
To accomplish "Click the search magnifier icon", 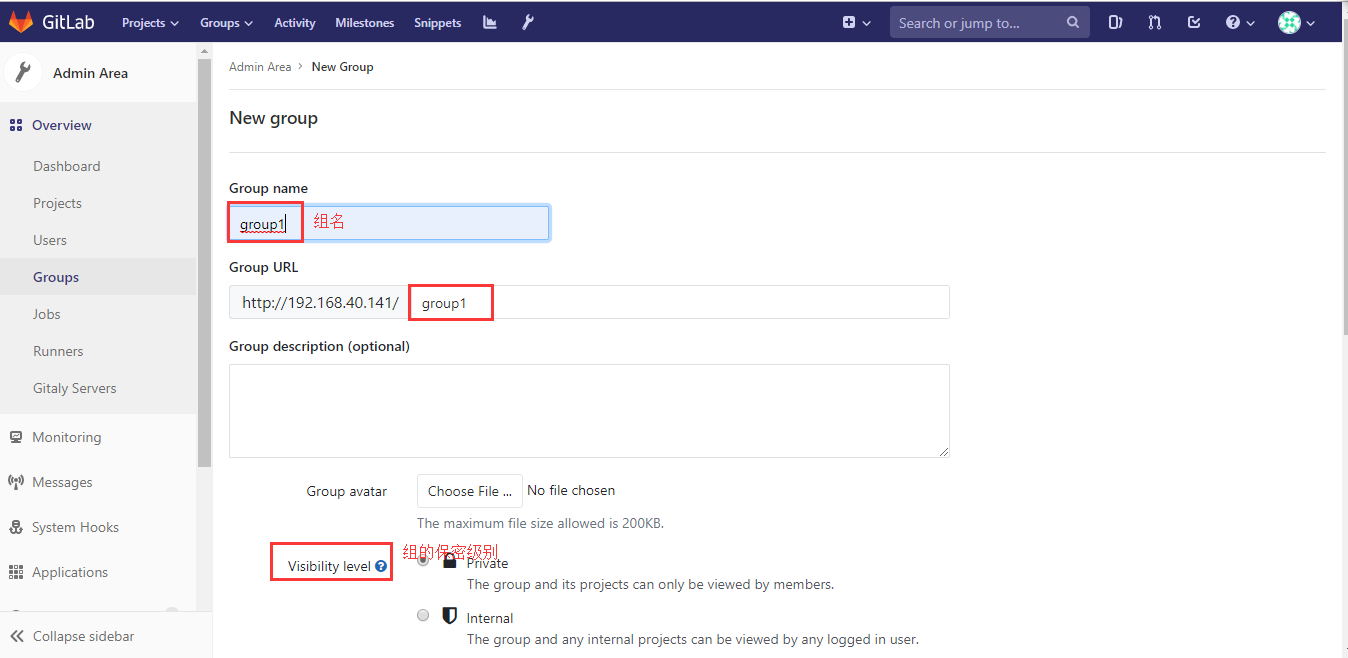I will tap(1073, 22).
